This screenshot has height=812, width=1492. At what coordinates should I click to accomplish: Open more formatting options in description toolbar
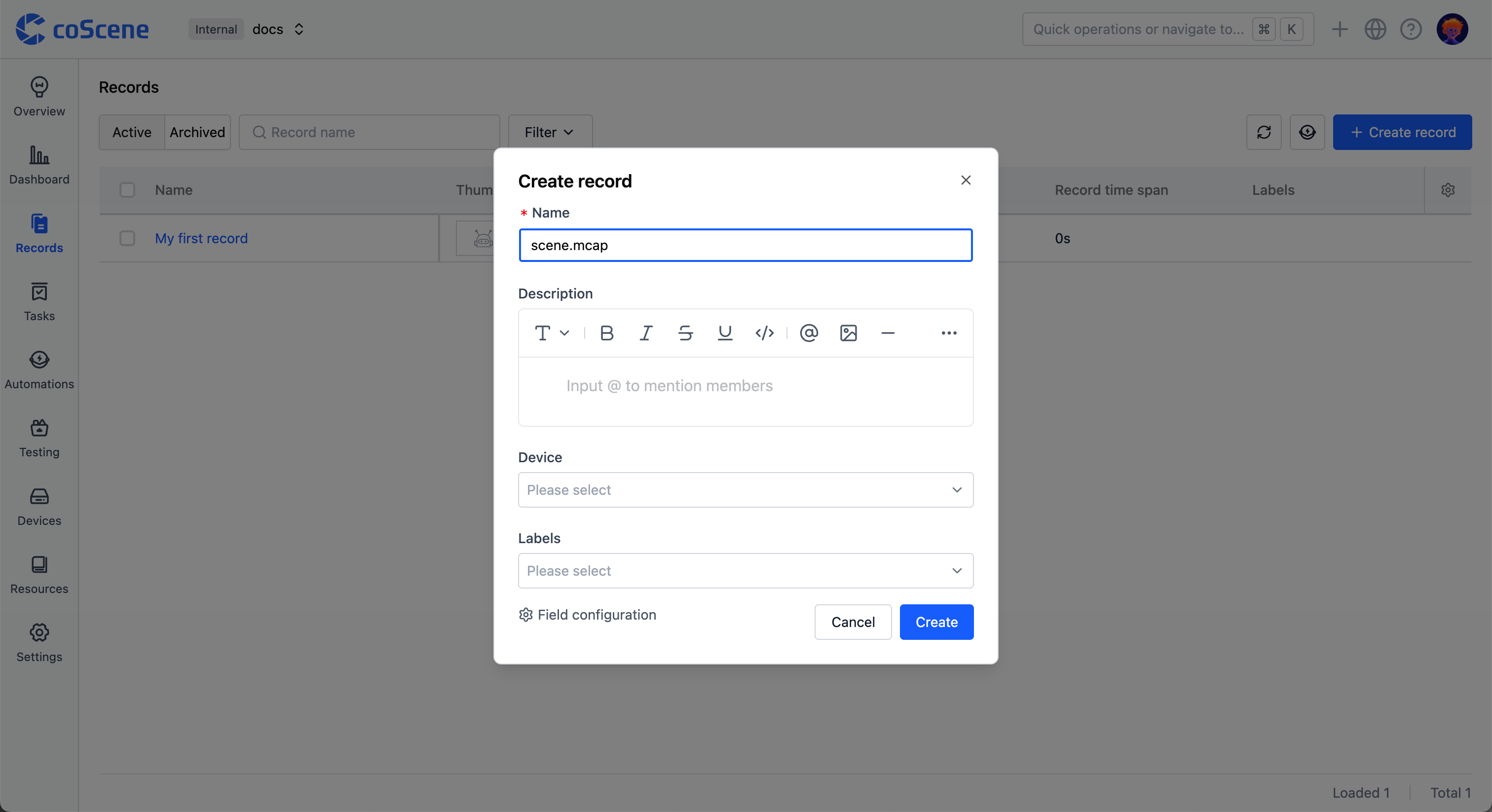[949, 333]
